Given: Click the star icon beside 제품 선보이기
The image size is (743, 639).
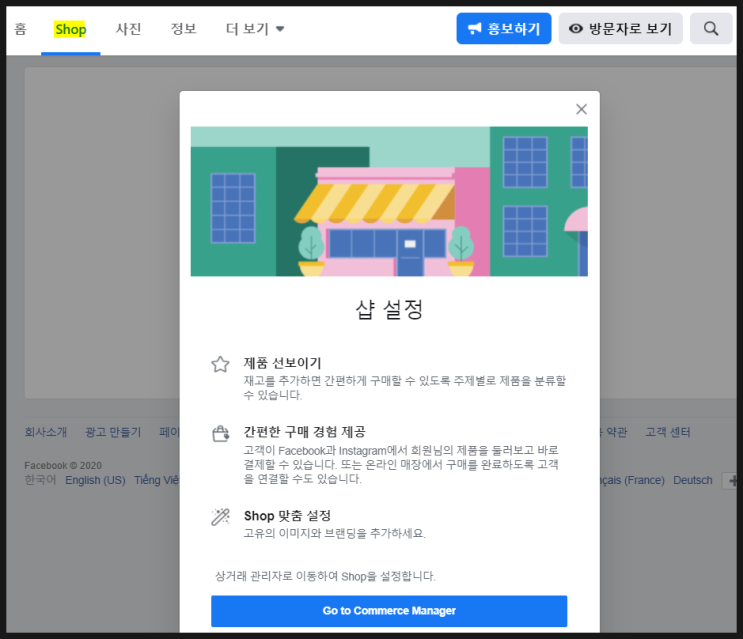Looking at the screenshot, I should [220, 364].
